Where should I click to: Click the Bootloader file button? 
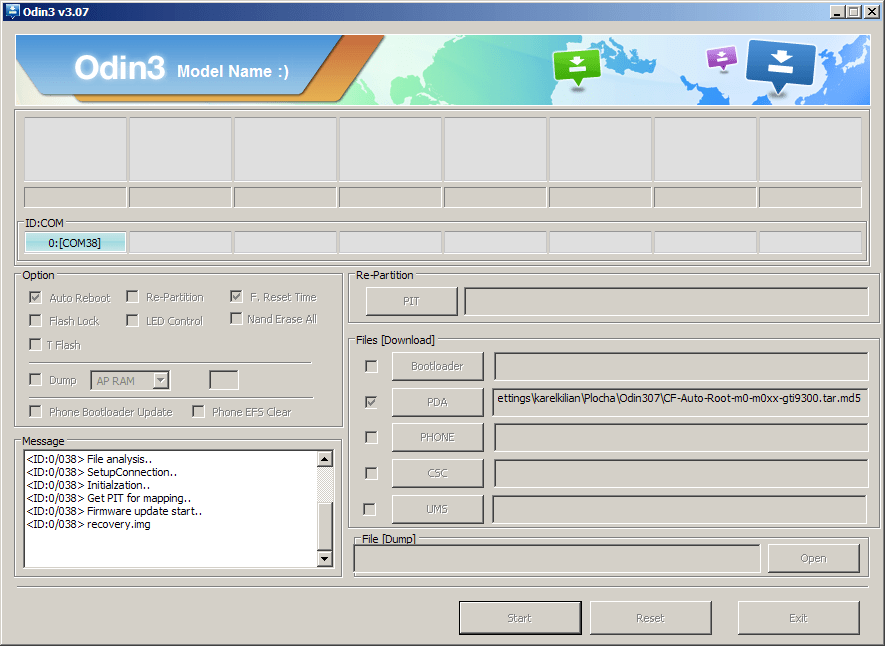437,366
